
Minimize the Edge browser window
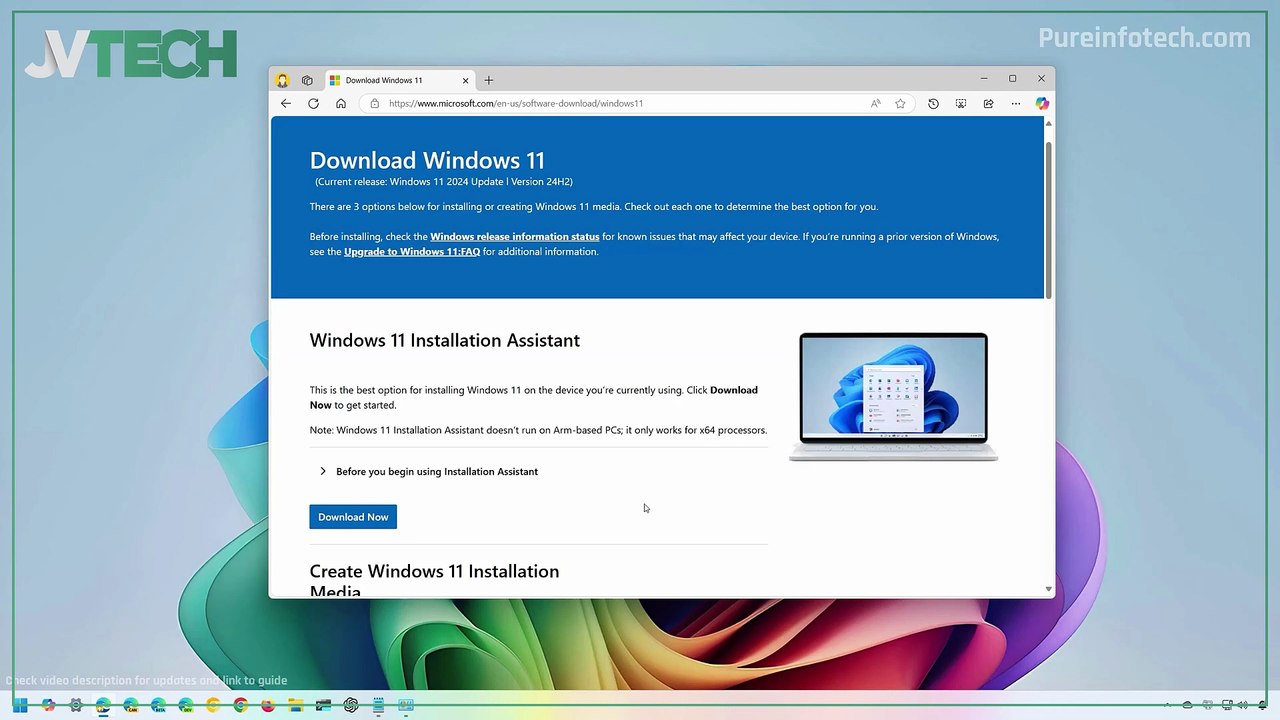click(x=984, y=78)
